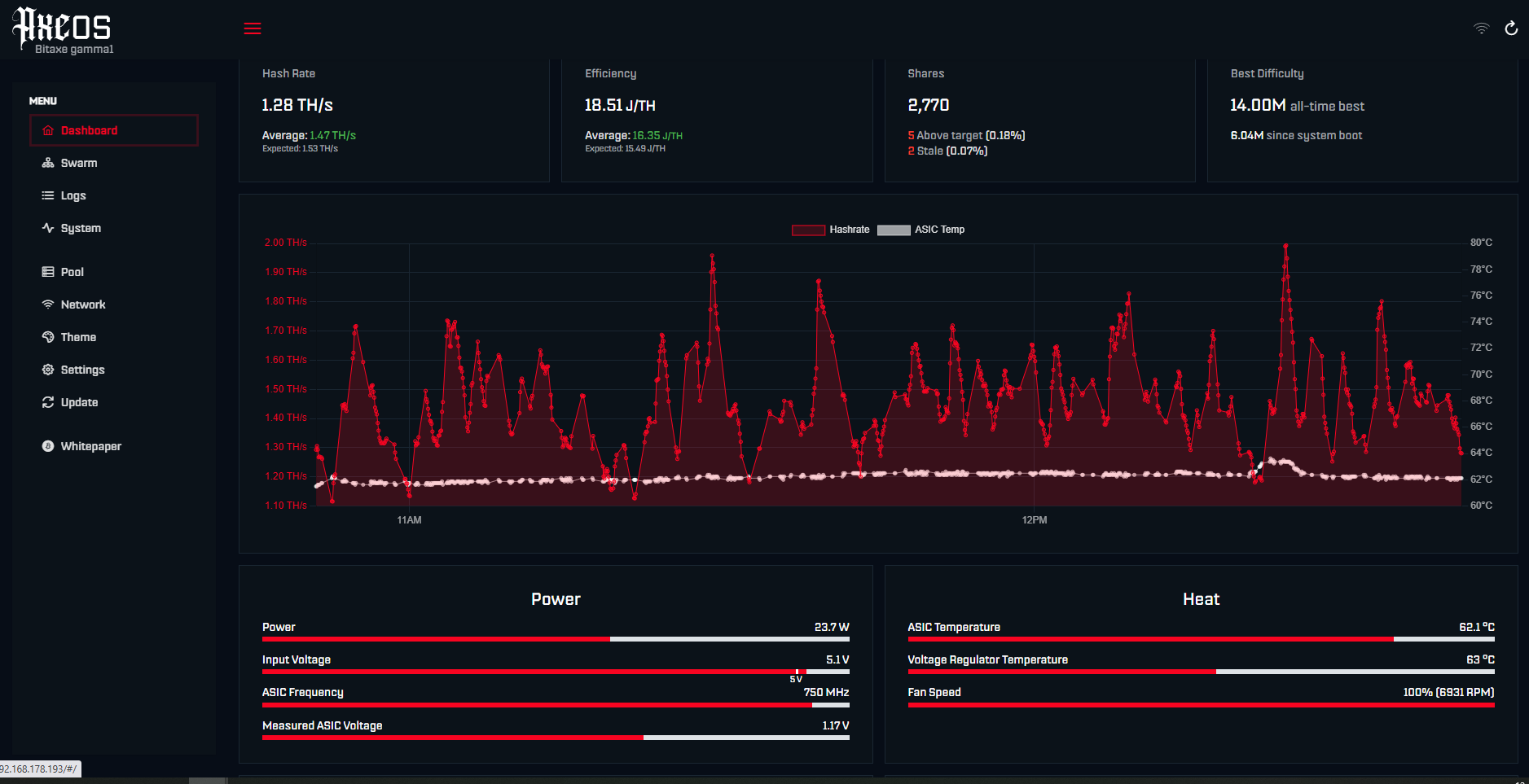1529x784 pixels.
Task: Click the Fan Speed progress bar
Action: point(1201,705)
